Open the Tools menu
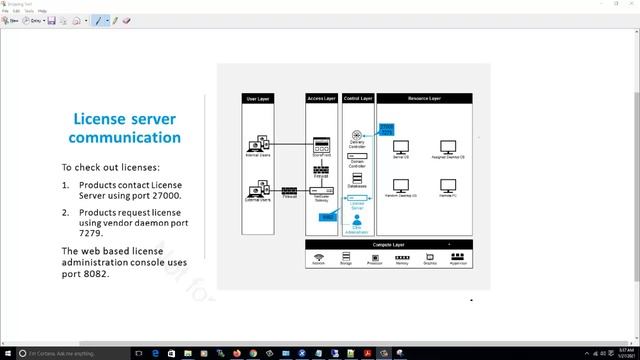 [x=29, y=11]
